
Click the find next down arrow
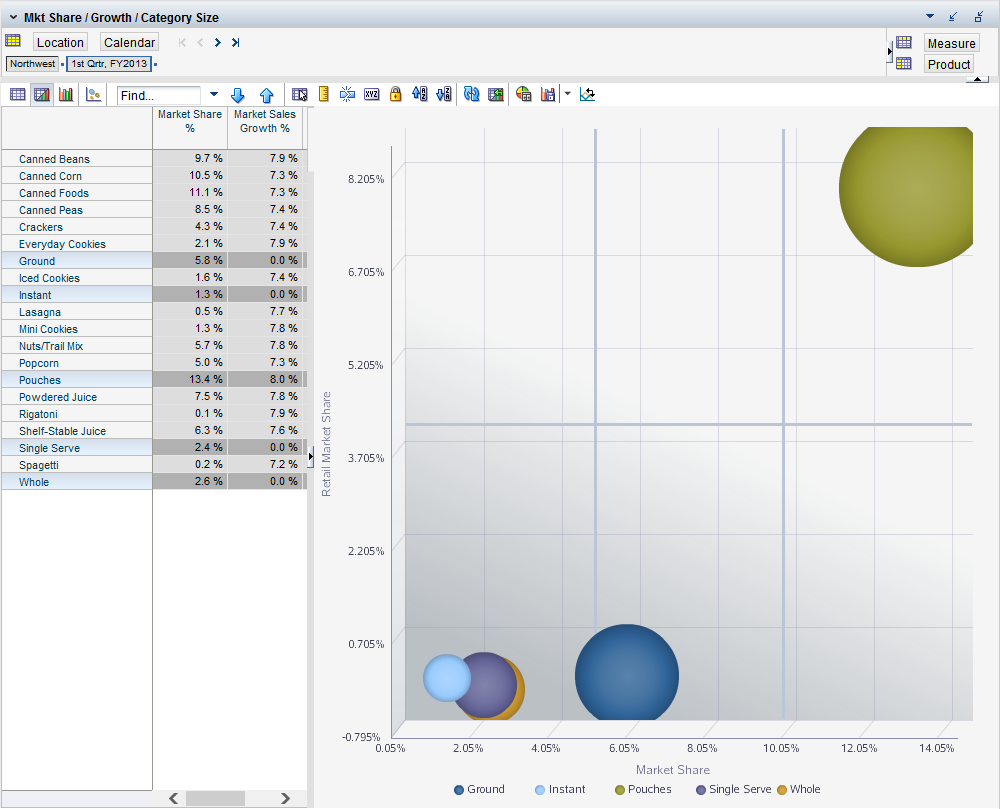[x=238, y=95]
